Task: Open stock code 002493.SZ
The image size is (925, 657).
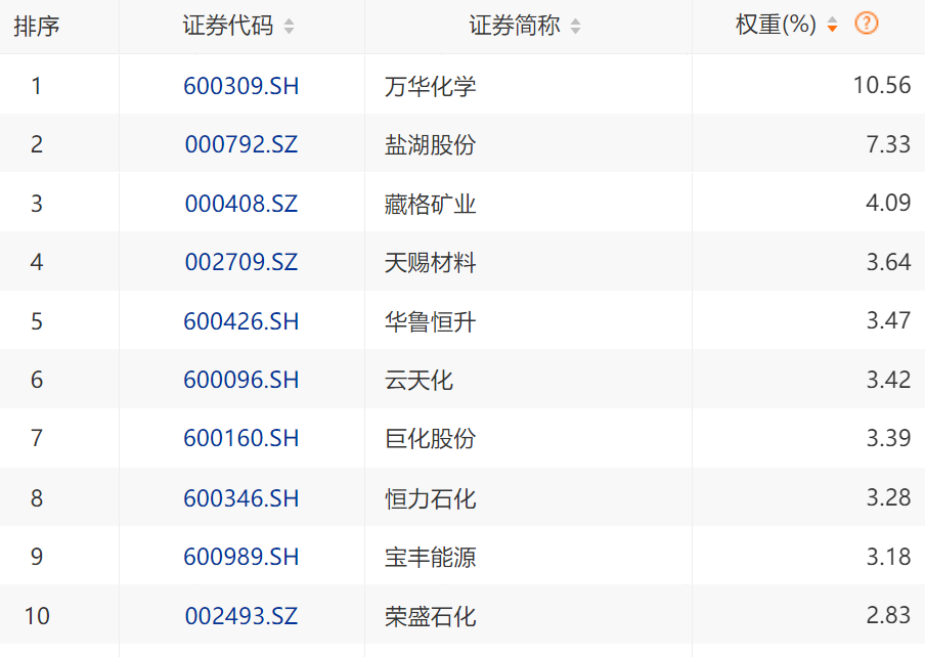Action: coord(241,616)
